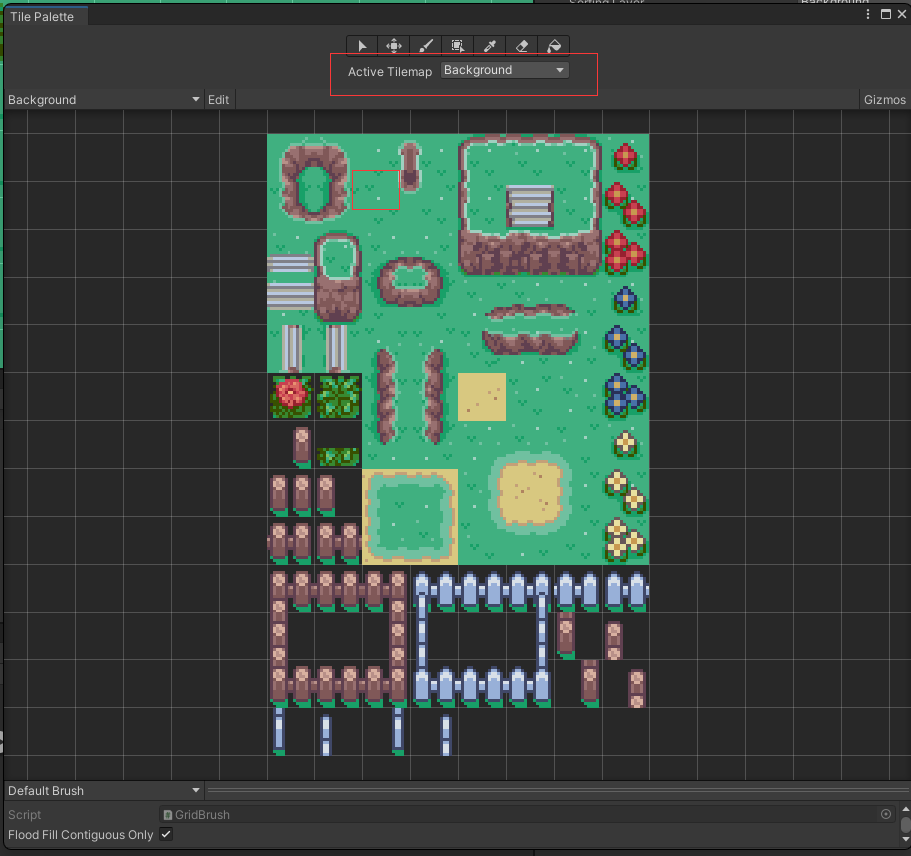Select the single red flower tile
The height and width of the screenshot is (856, 911).
[x=626, y=157]
